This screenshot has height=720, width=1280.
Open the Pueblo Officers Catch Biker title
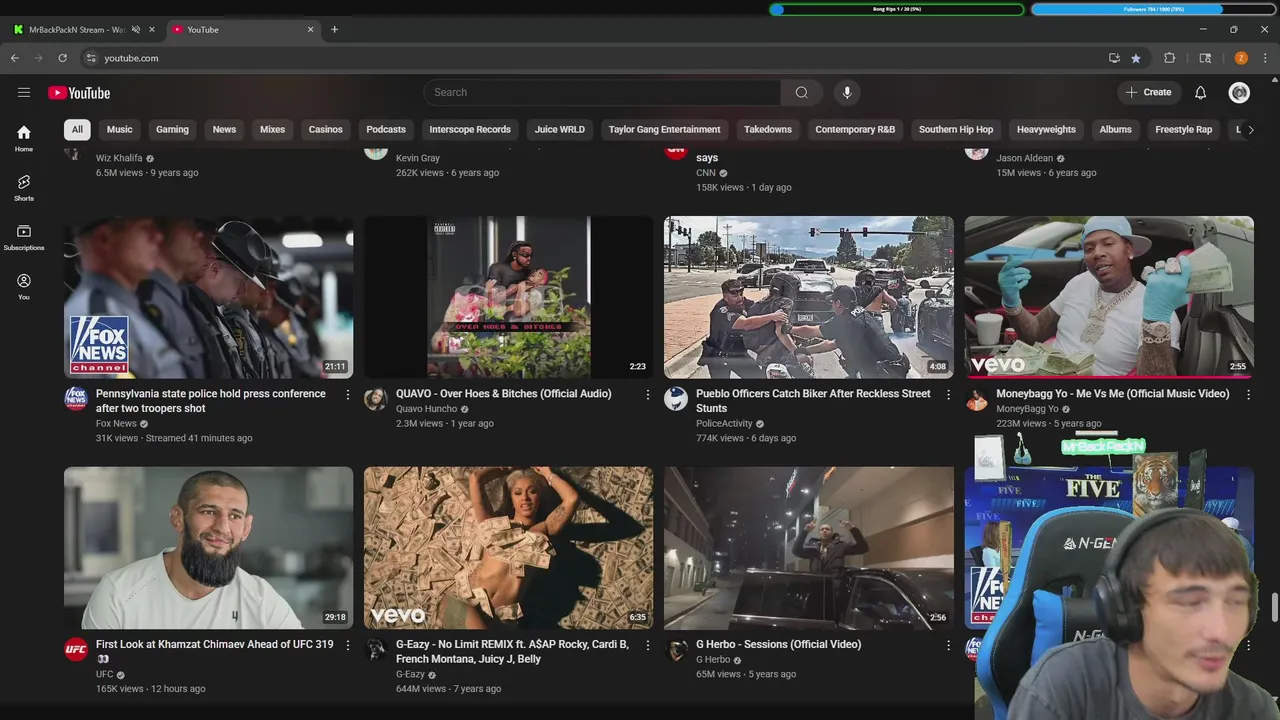coord(813,401)
